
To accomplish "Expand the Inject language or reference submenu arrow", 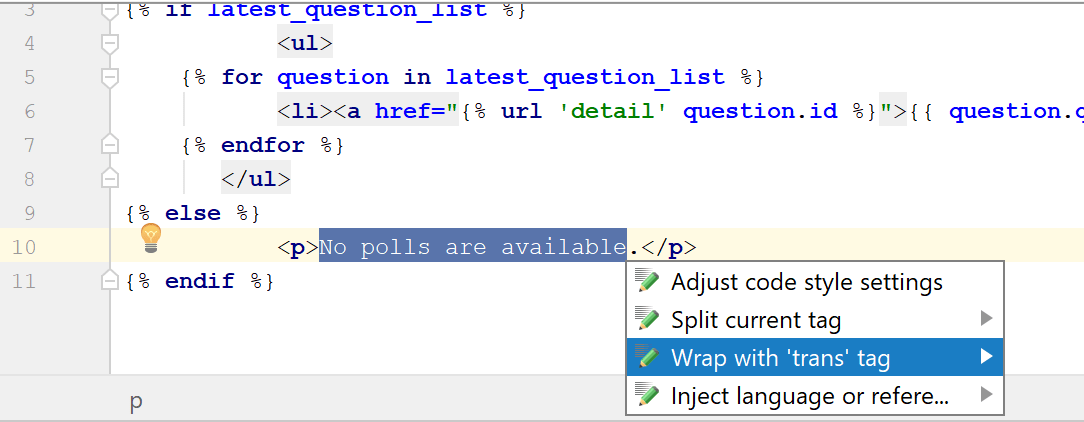I will click(x=986, y=395).
